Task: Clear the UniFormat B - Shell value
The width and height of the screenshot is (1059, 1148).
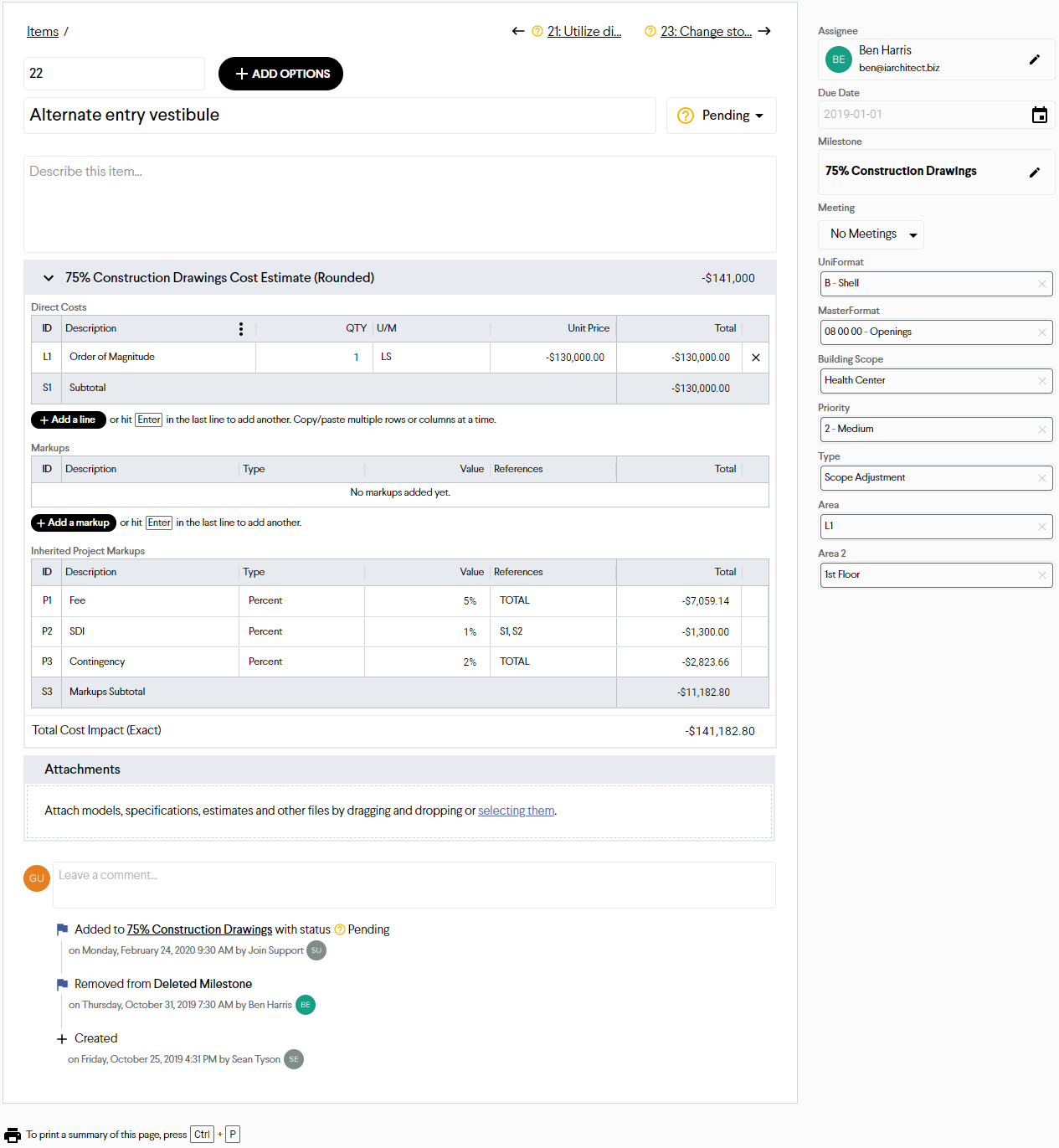Action: coord(1041,284)
